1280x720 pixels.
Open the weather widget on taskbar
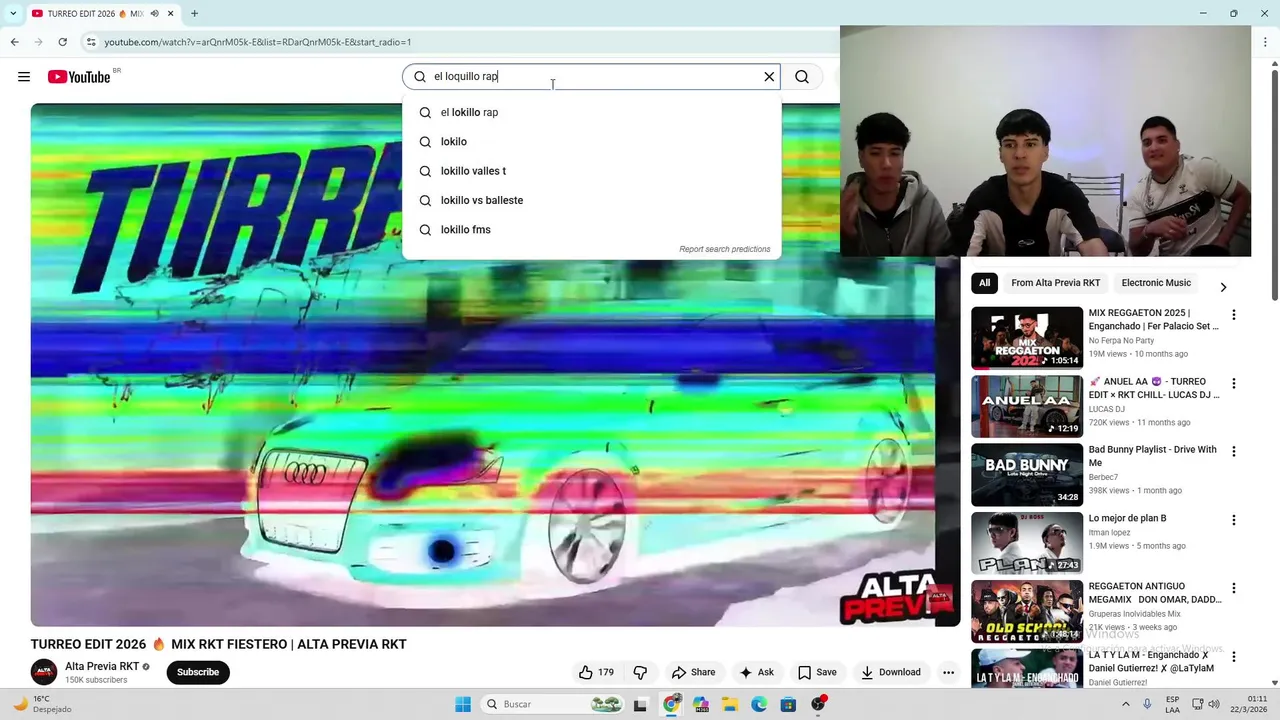pos(42,704)
